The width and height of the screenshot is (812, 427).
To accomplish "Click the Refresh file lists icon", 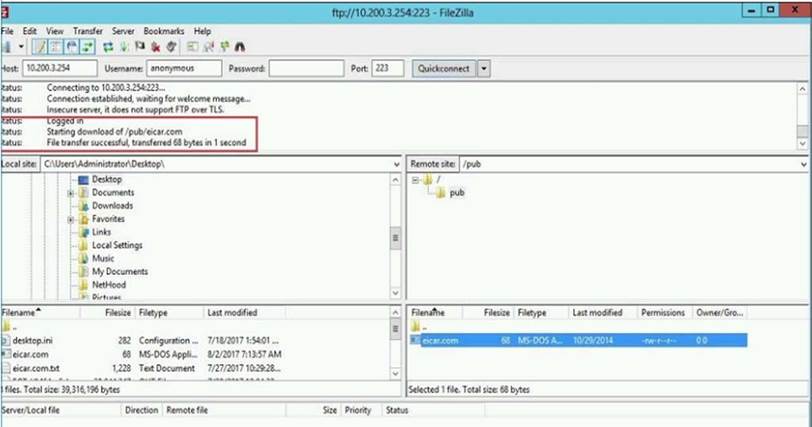I will pyautogui.click(x=108, y=47).
